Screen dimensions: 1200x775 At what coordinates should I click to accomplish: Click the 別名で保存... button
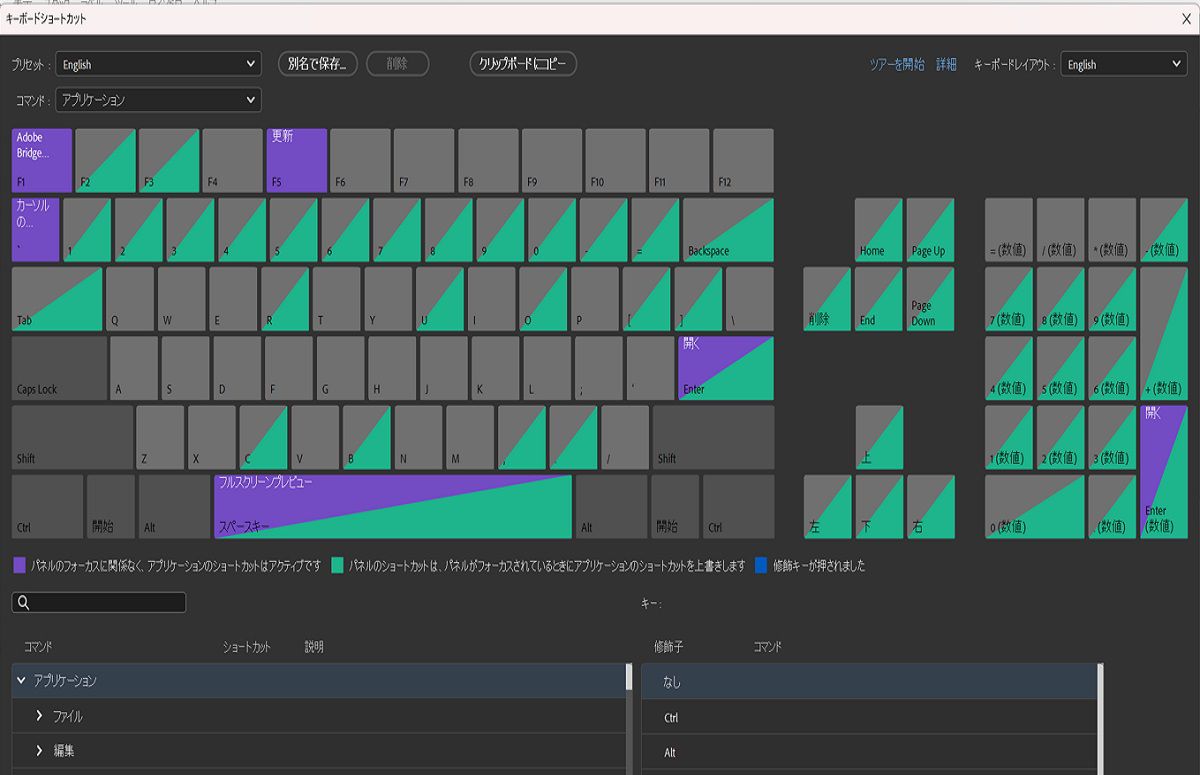(x=316, y=64)
